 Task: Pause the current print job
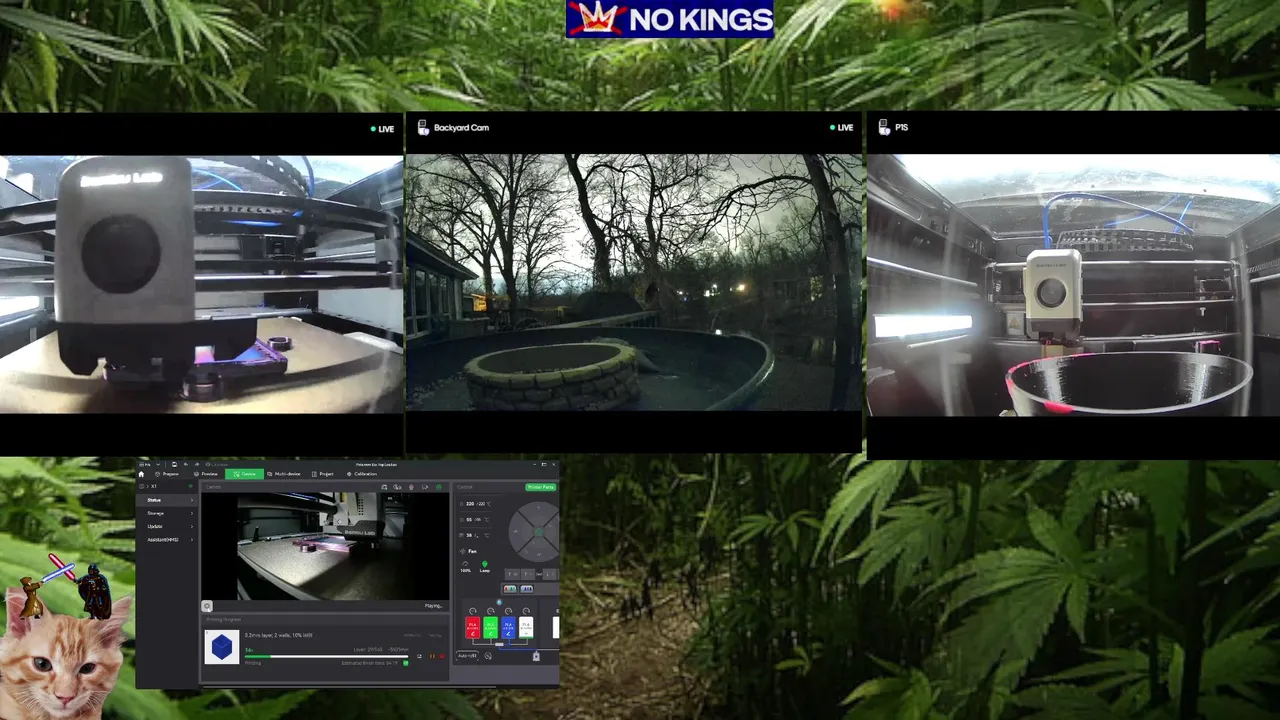(x=432, y=656)
